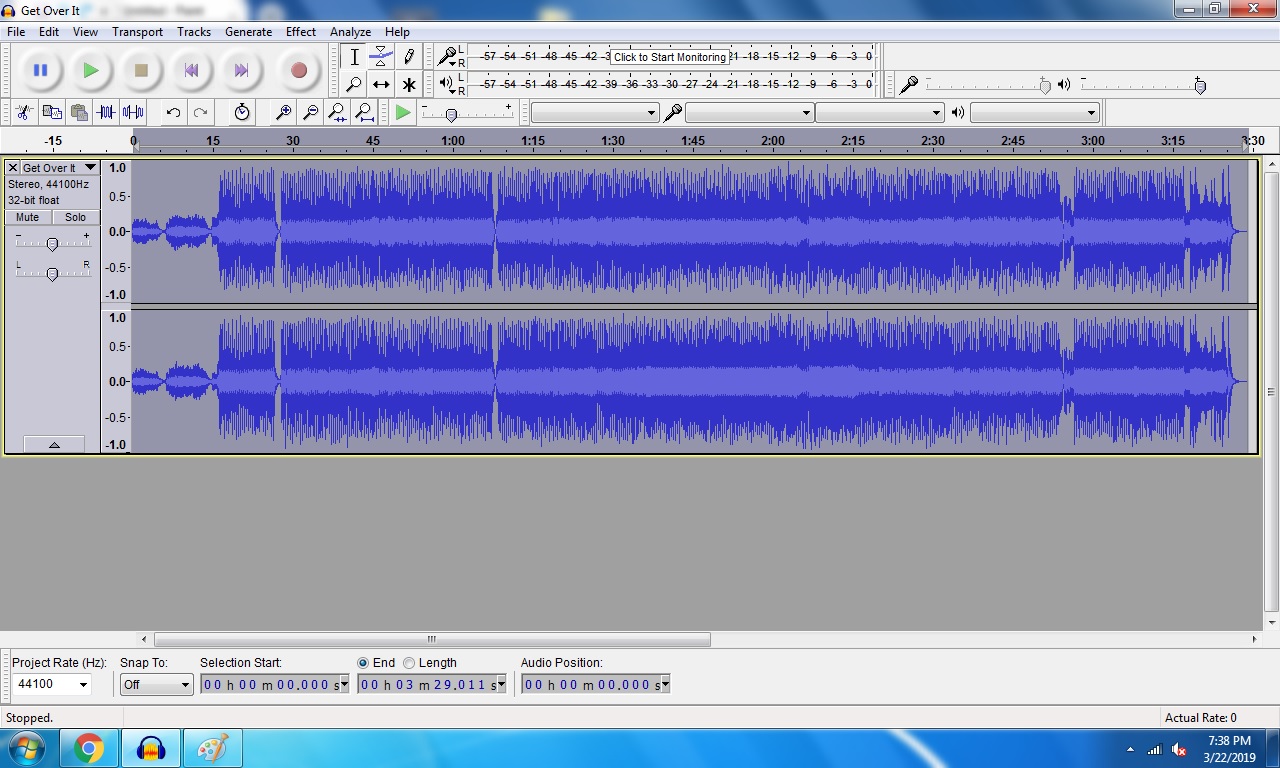
Task: Select the Envelope tool
Action: [381, 57]
